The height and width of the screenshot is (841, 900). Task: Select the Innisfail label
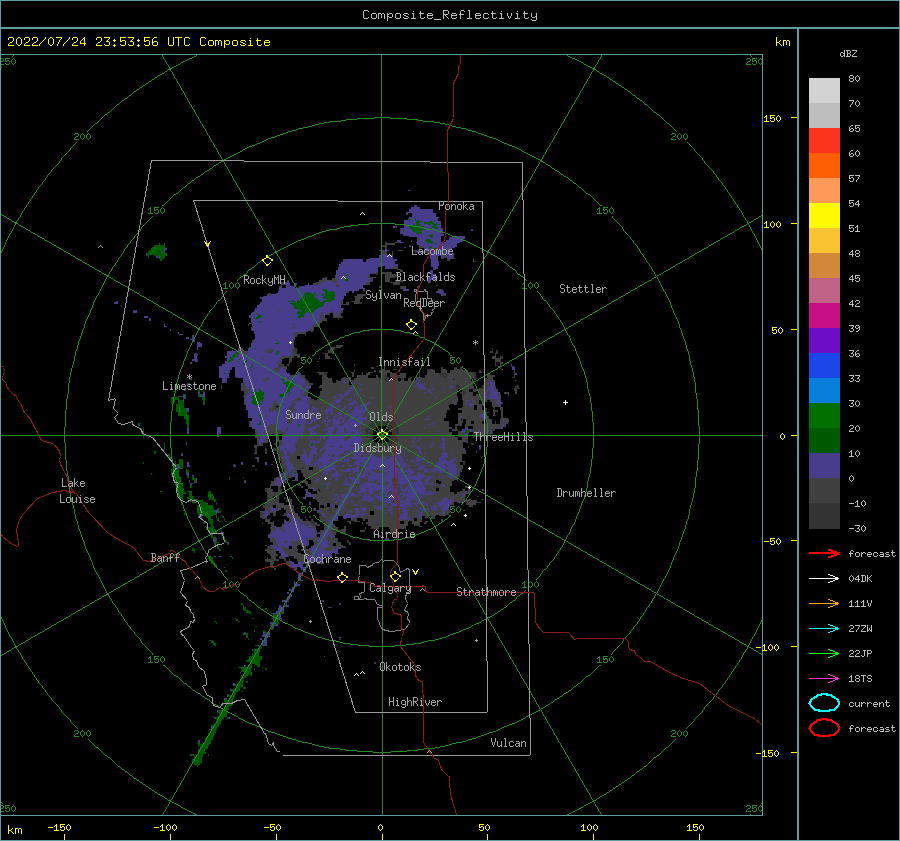pyautogui.click(x=404, y=362)
